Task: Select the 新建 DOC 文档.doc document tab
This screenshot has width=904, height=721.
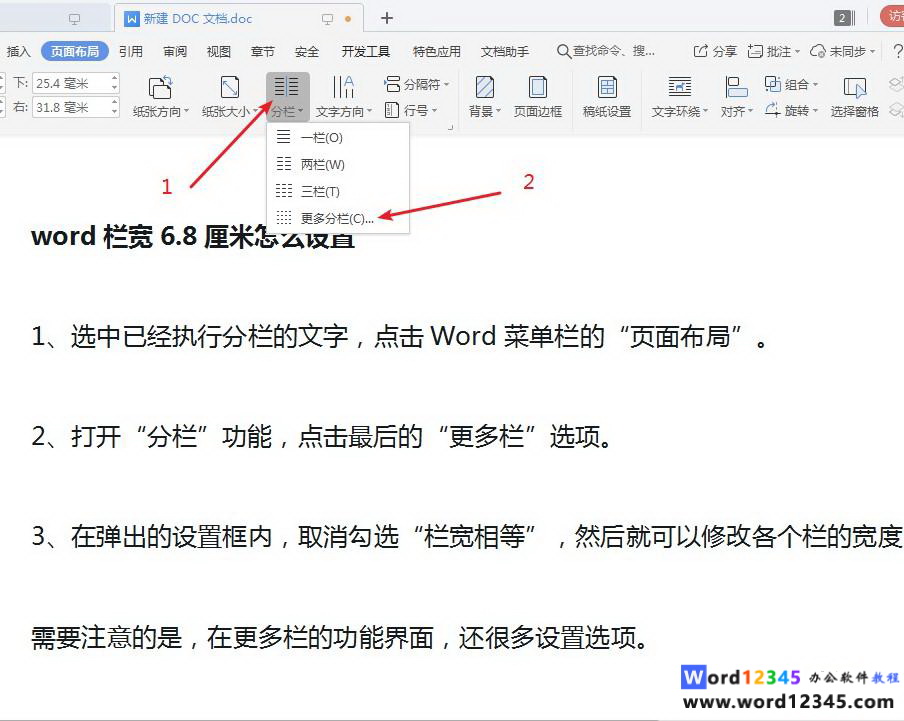Action: tap(239, 19)
